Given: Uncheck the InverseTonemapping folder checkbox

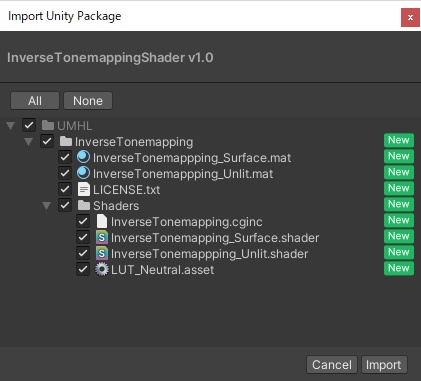Looking at the screenshot, I should pos(47,141).
